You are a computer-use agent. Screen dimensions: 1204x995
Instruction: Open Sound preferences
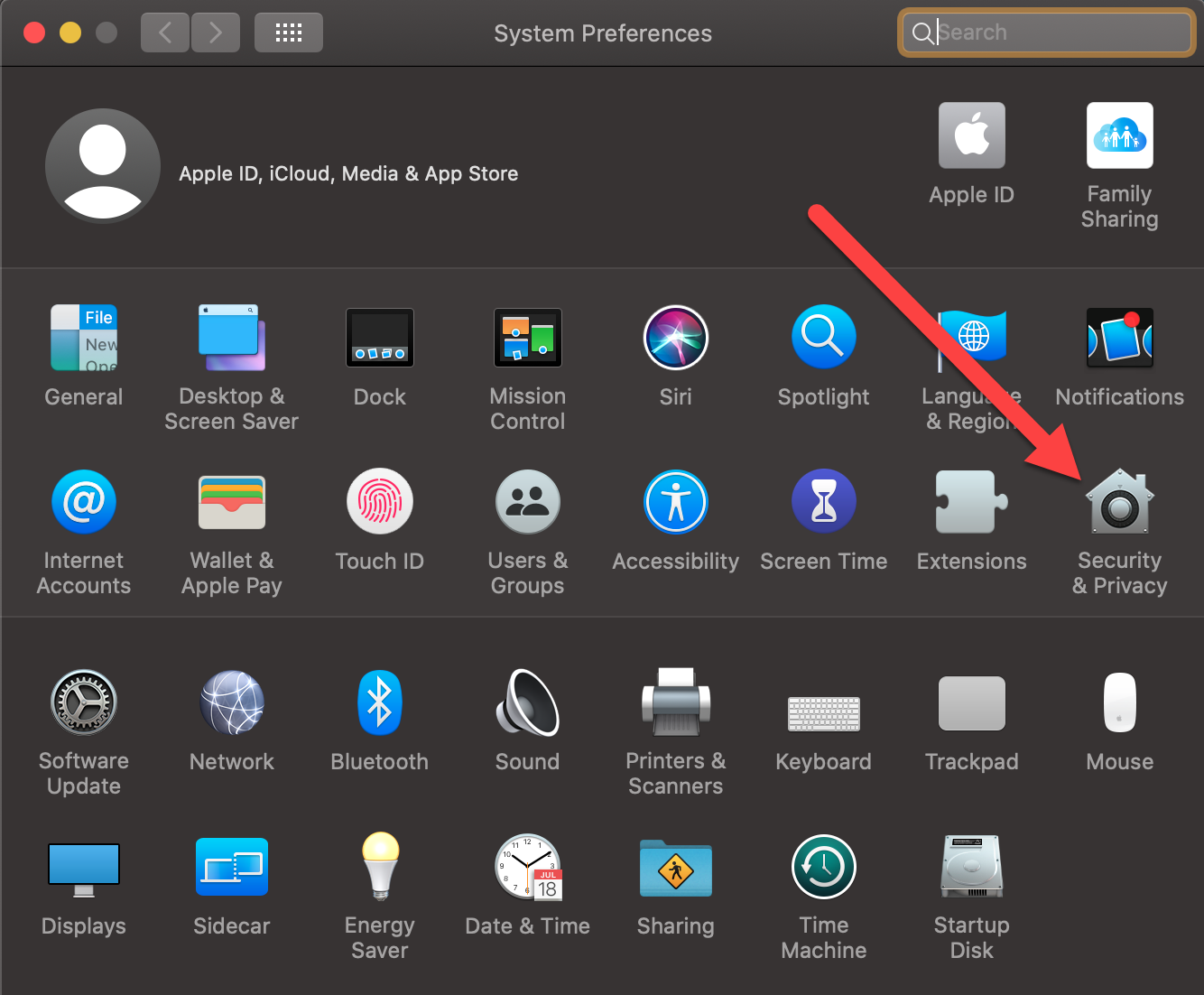click(x=528, y=702)
